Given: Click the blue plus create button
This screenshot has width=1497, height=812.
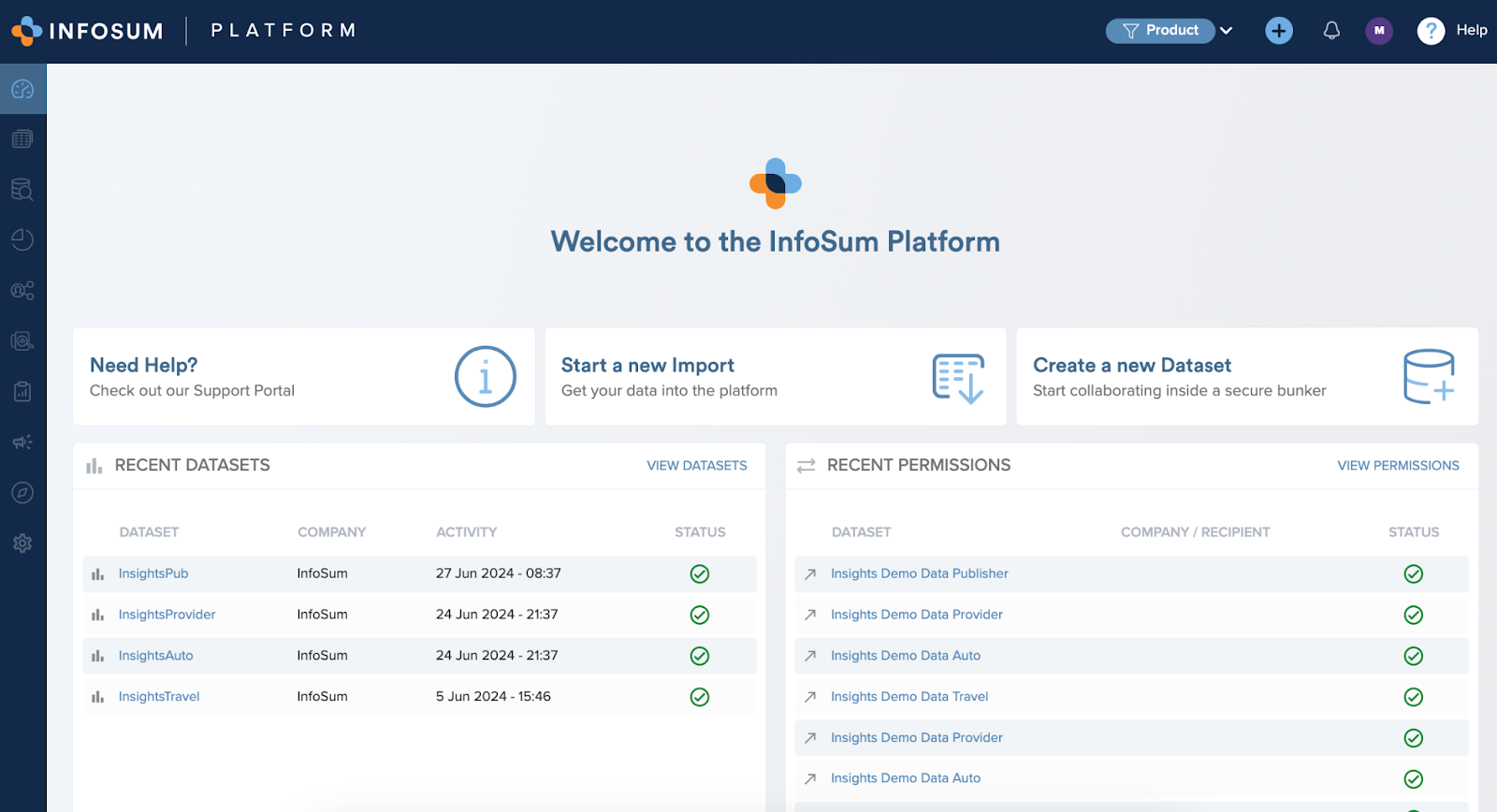Looking at the screenshot, I should point(1279,31).
